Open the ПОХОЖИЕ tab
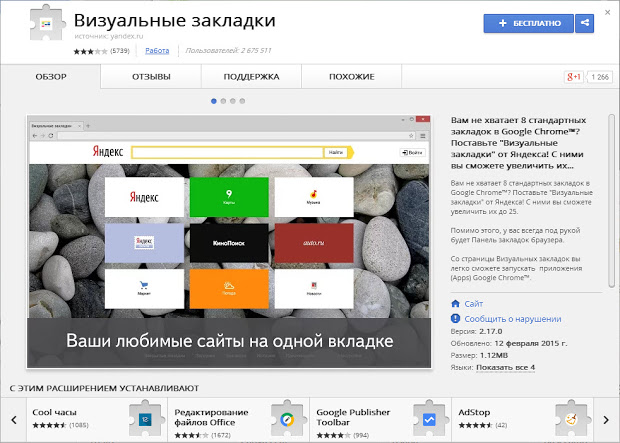 [352, 77]
